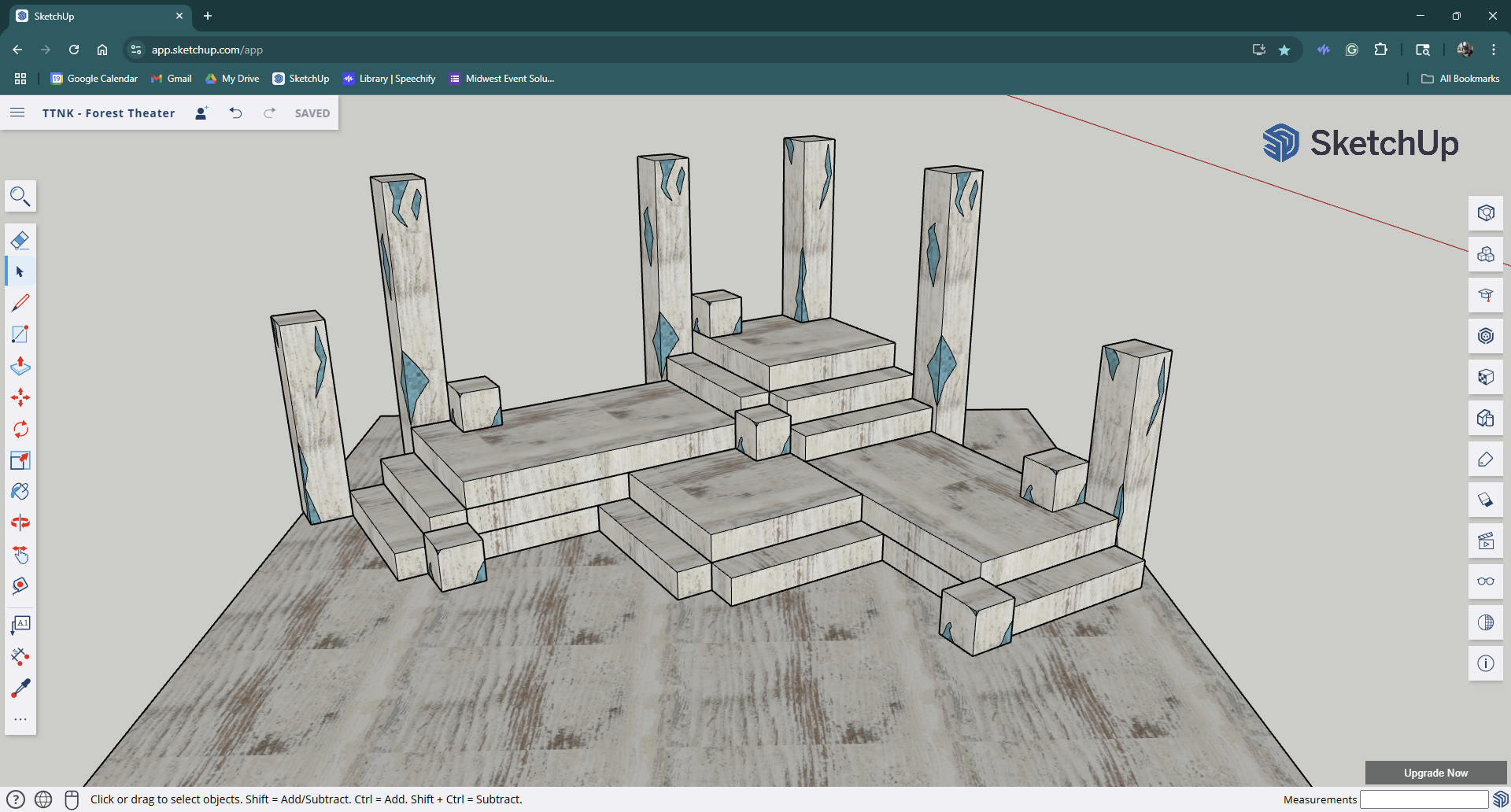
Task: Open the hamburger main menu
Action: [x=17, y=113]
